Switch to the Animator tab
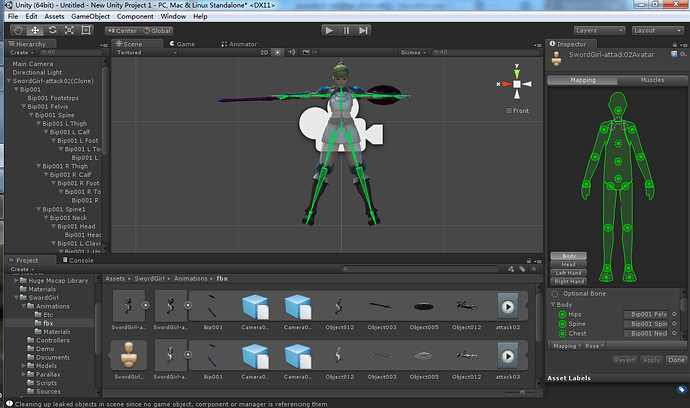This screenshot has width=690, height=408. (x=242, y=44)
